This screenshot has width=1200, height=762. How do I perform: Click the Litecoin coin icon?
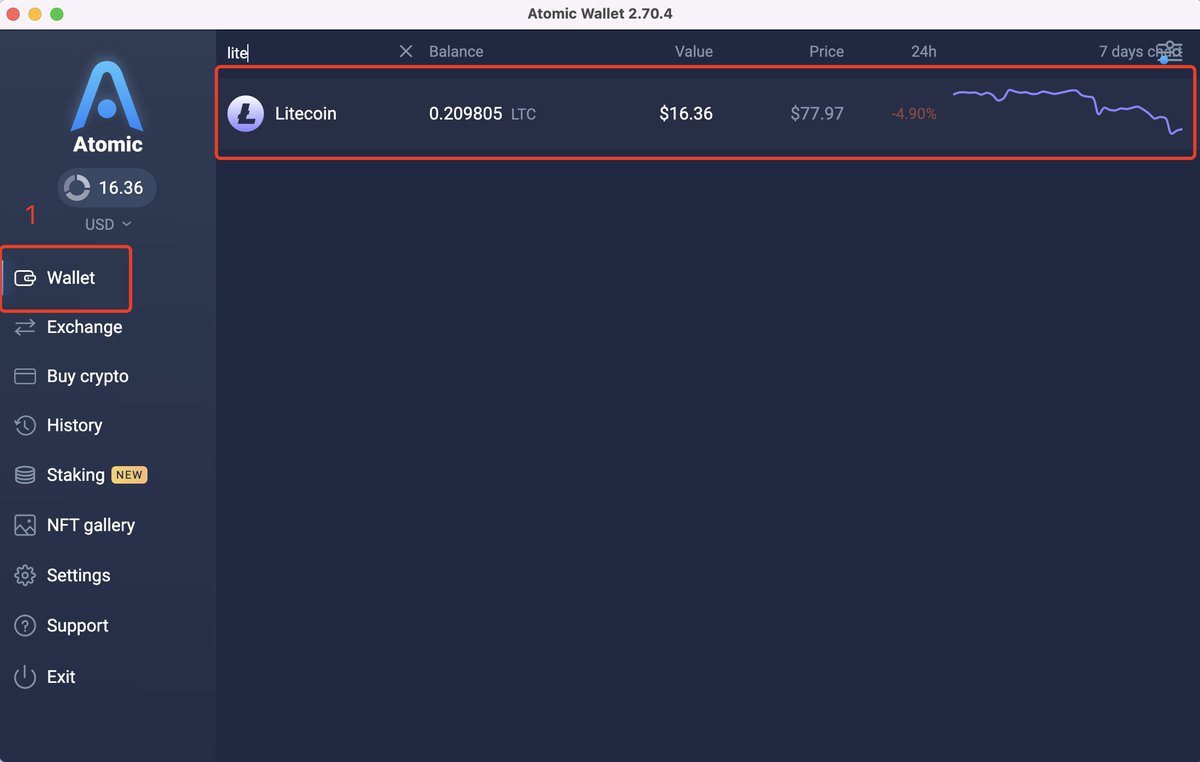245,114
